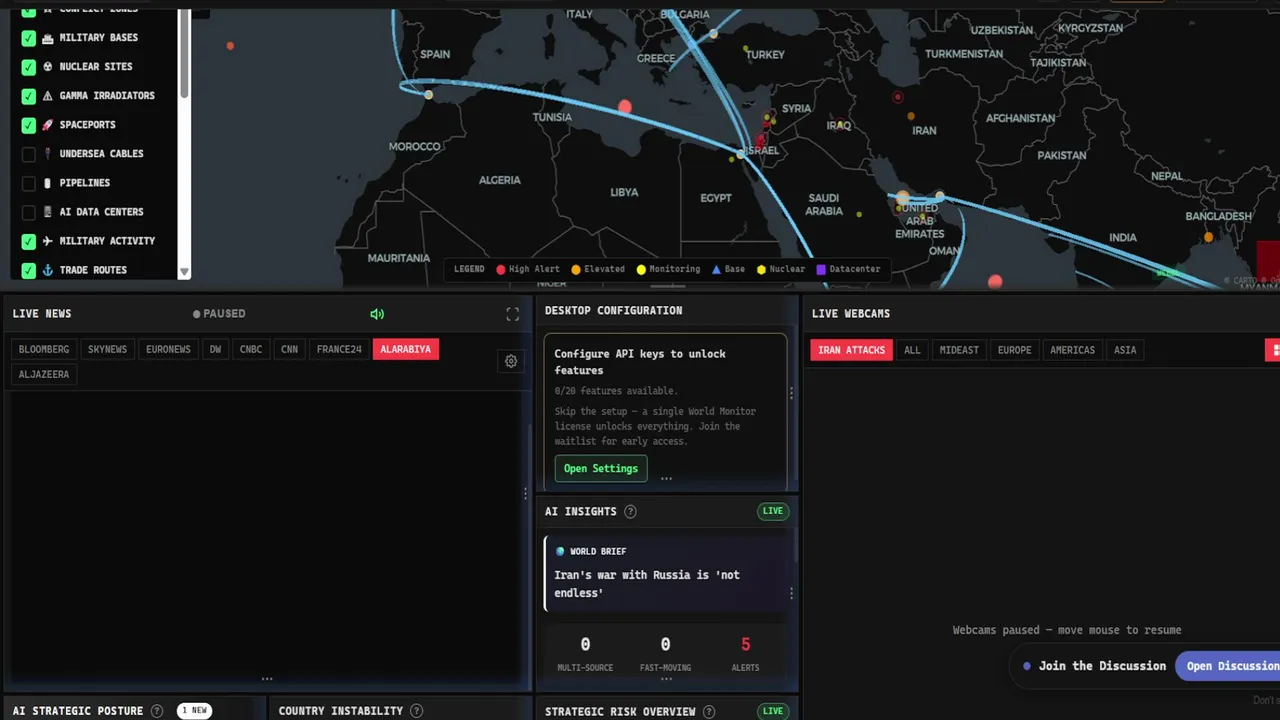Click the AI Insights LIVE badge
1280x720 pixels.
coord(773,511)
